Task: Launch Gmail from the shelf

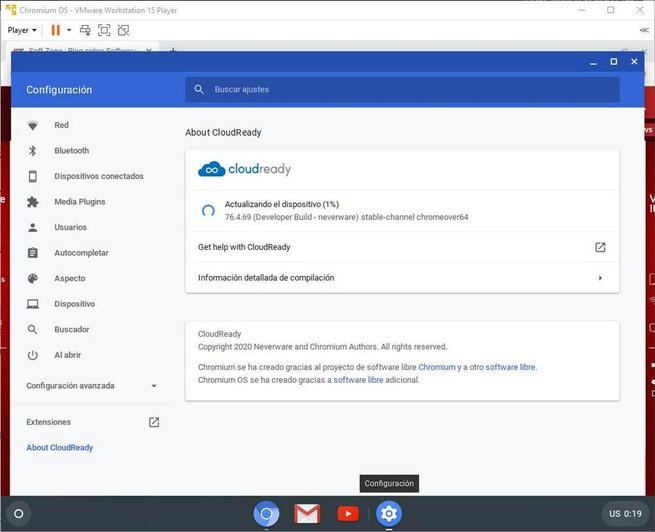Action: click(307, 514)
